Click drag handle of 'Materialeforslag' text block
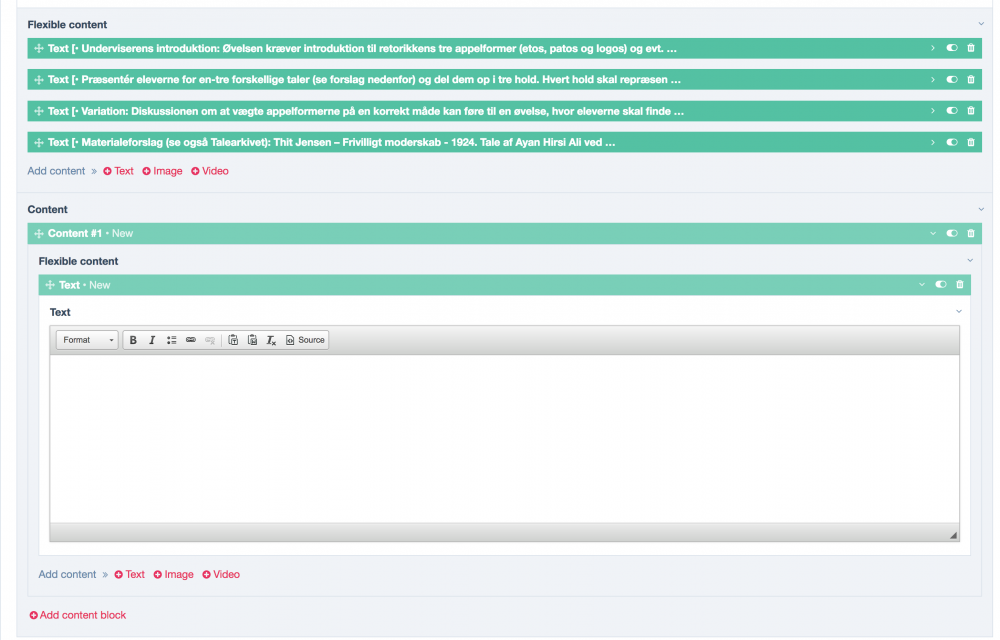 [38, 142]
